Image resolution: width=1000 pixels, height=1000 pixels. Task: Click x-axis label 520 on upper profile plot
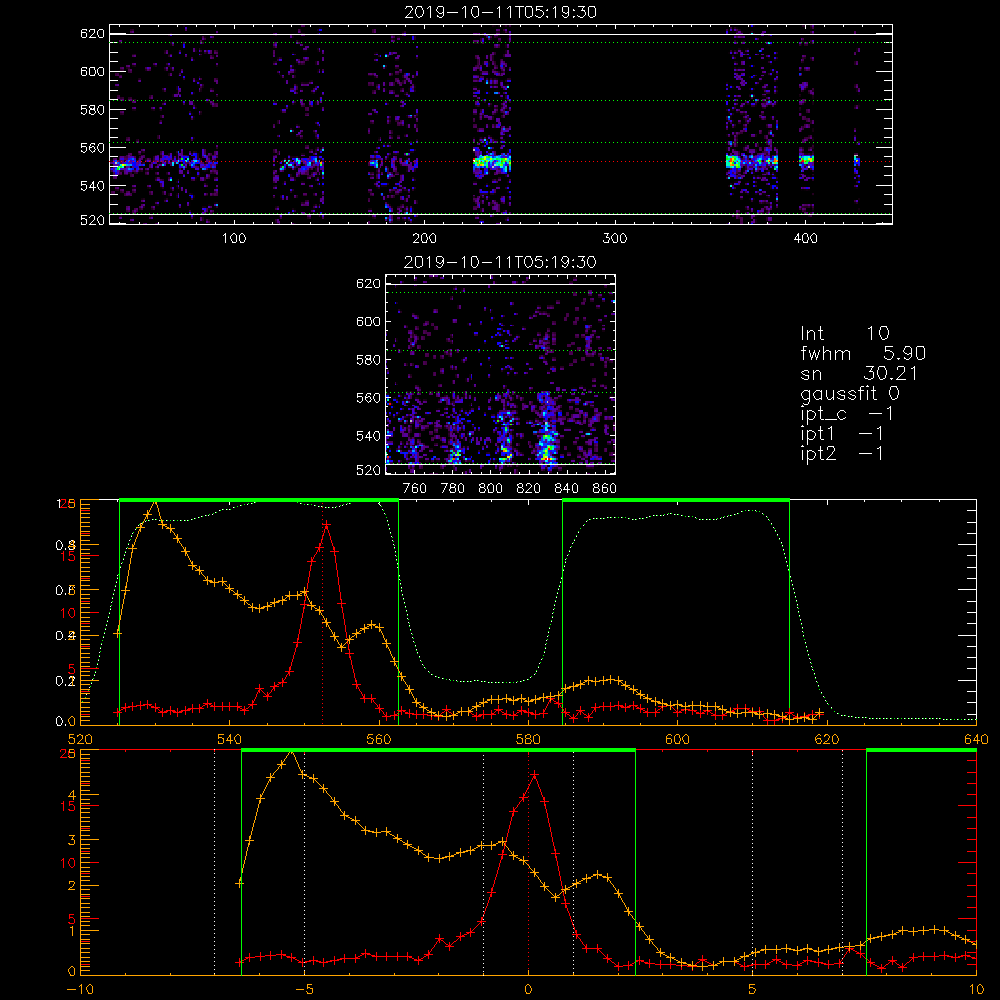80,739
